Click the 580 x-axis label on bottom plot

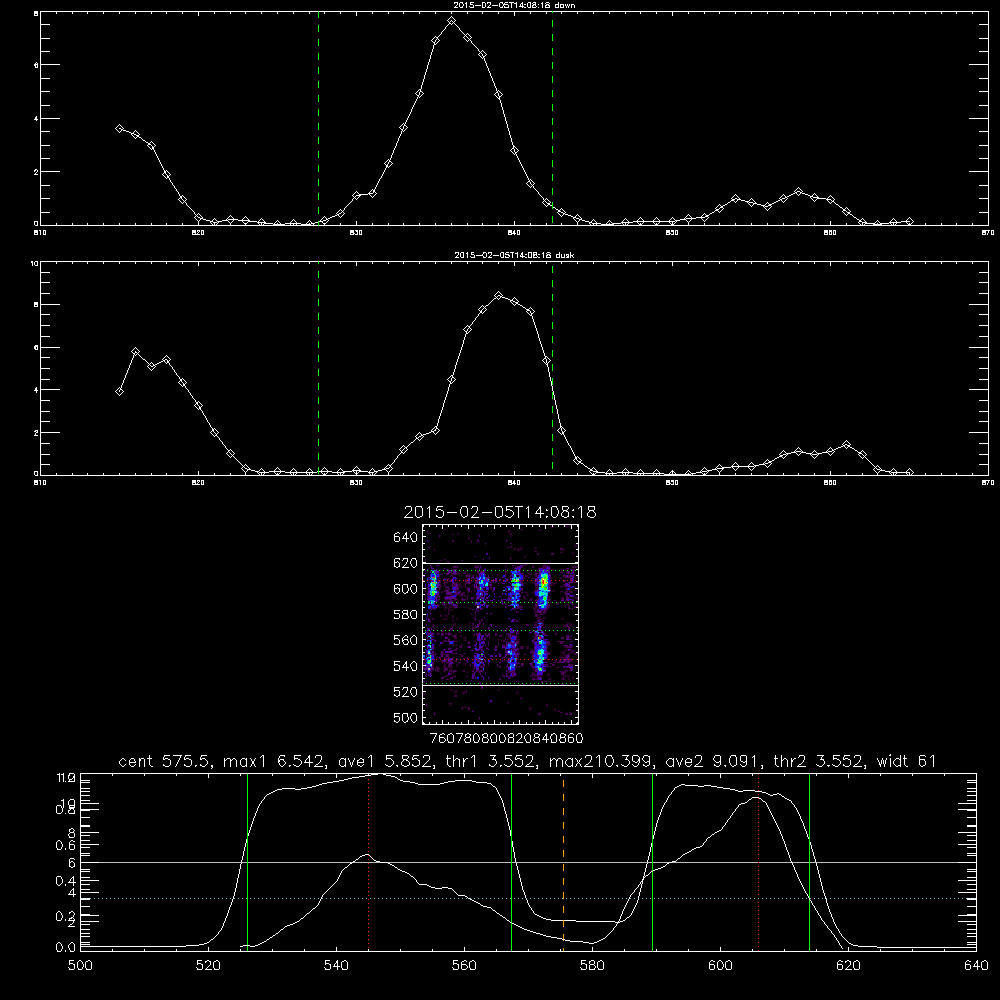click(x=592, y=966)
